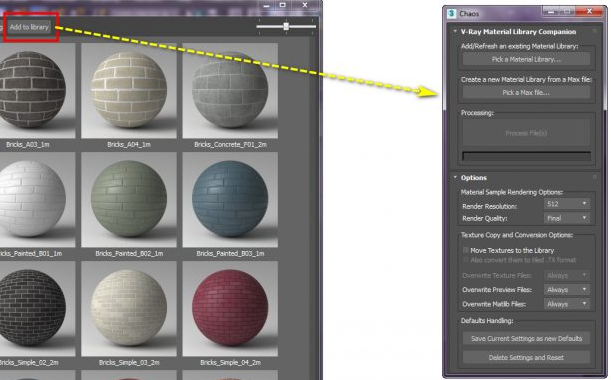Screen dimensions: 611x380
Task: Open the Render Resolution dropdown
Action: pos(567,204)
